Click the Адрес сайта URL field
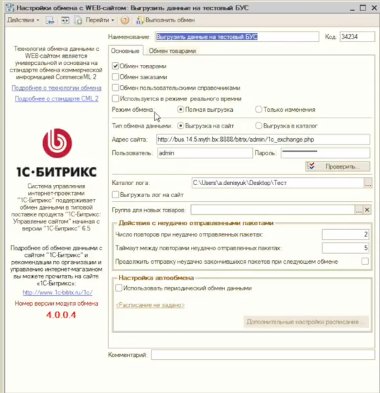Screen dimensions: 380x393 [x=263, y=139]
